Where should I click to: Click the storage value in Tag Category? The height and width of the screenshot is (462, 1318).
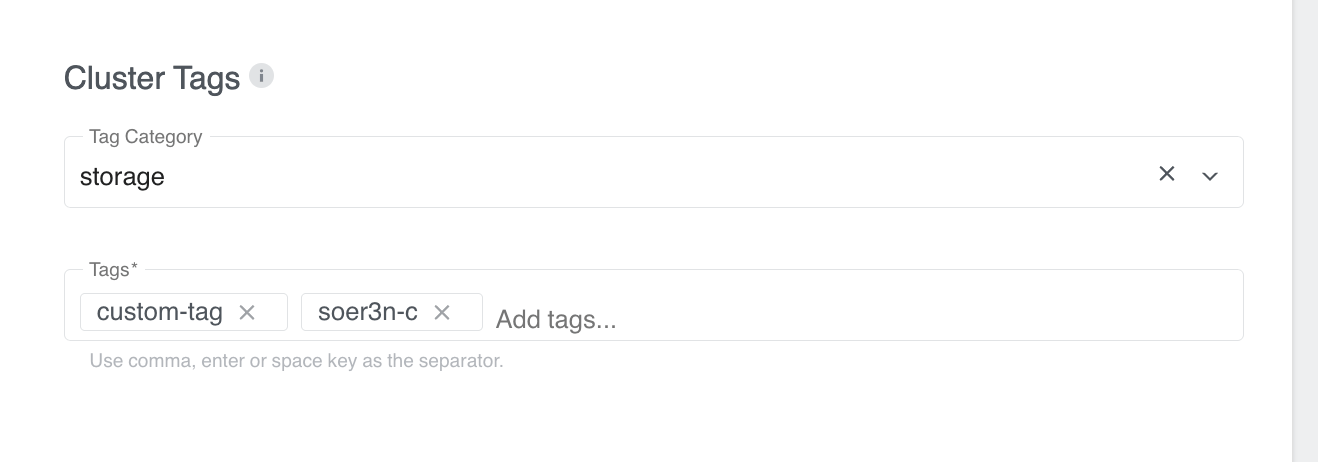coord(122,177)
